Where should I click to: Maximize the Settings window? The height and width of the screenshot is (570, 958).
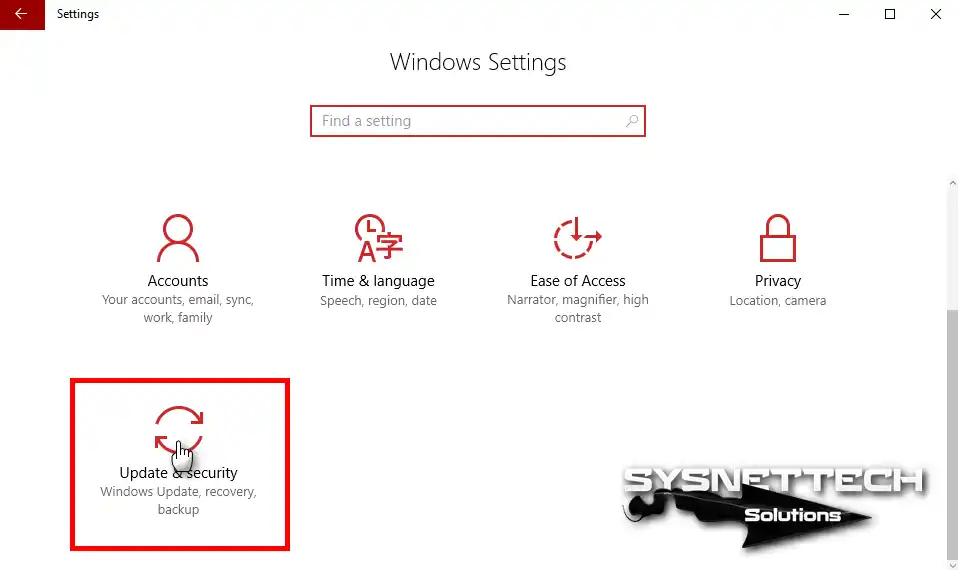[x=890, y=14]
